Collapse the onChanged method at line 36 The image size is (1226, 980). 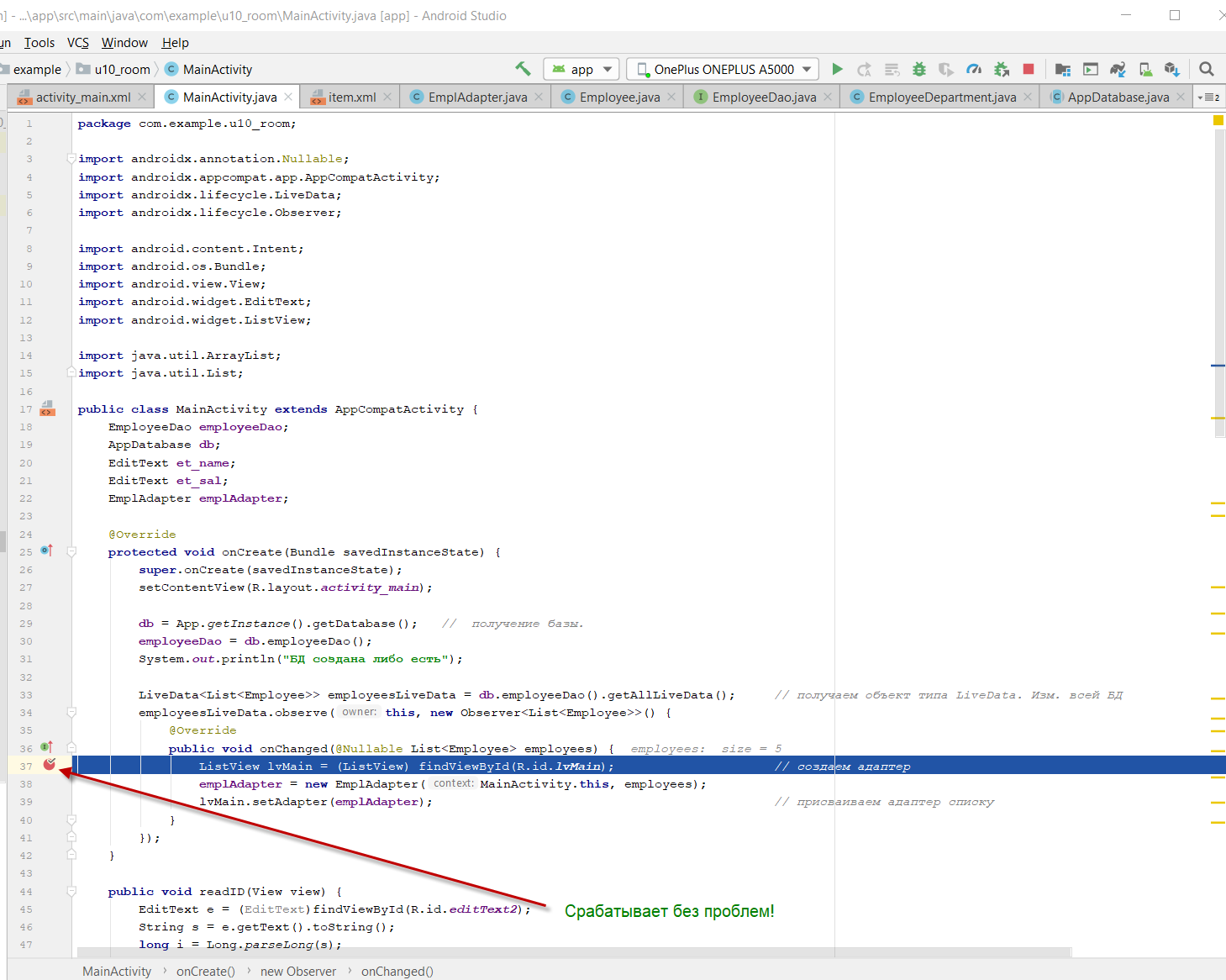[x=72, y=747]
